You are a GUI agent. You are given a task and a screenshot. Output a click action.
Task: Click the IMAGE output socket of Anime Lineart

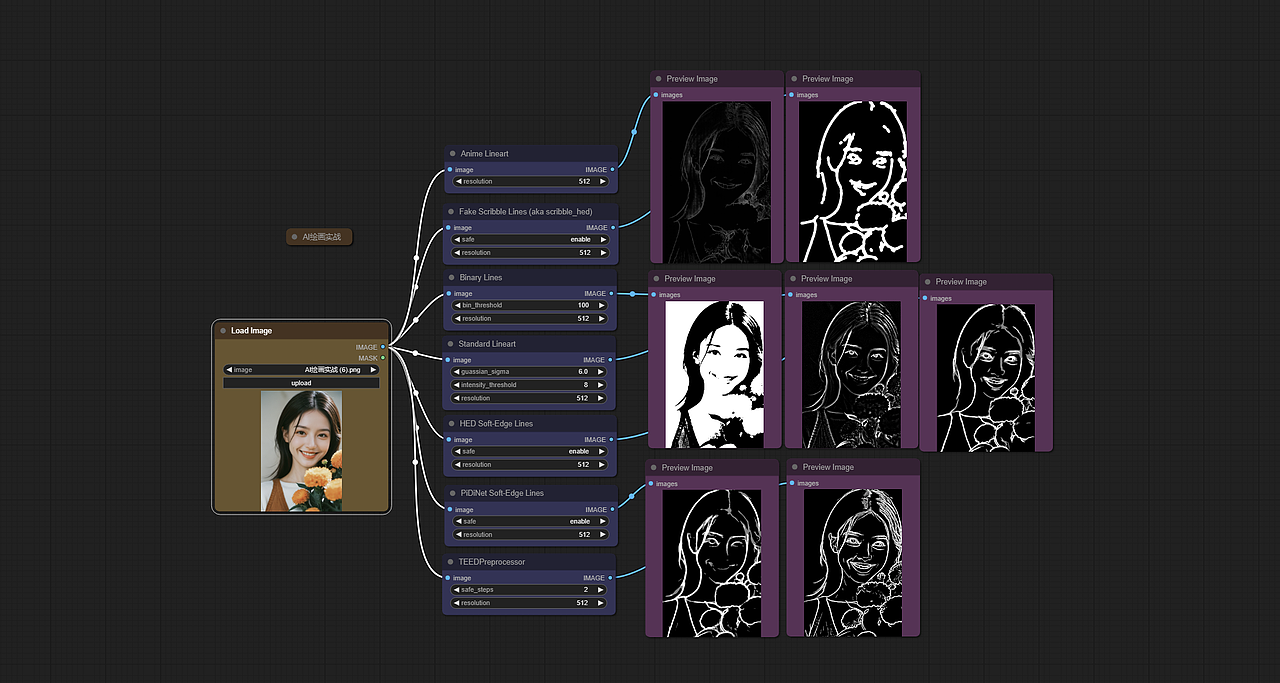612,170
